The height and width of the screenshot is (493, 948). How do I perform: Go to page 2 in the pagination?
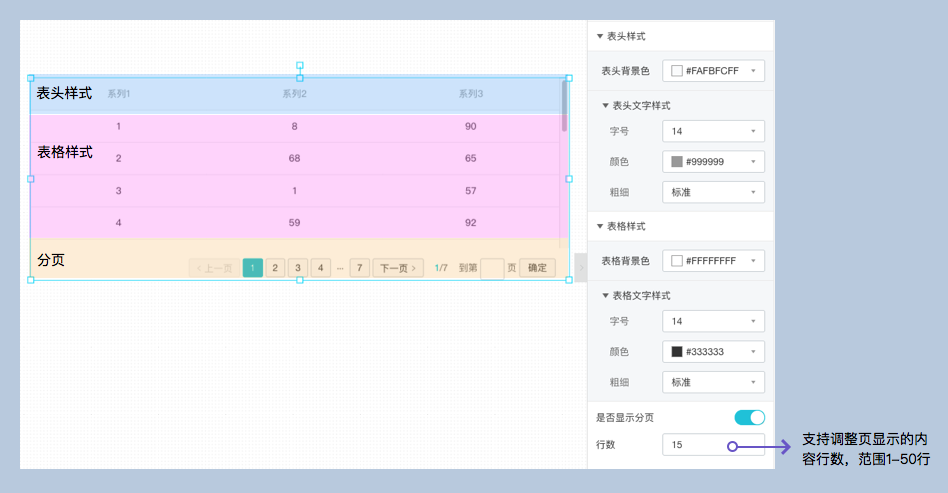pos(275,268)
